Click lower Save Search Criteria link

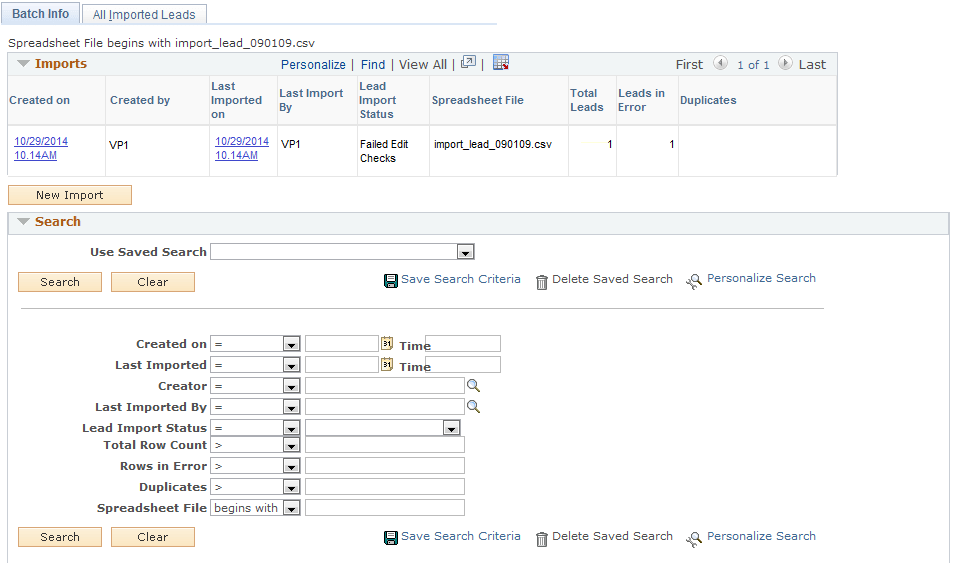pos(461,536)
